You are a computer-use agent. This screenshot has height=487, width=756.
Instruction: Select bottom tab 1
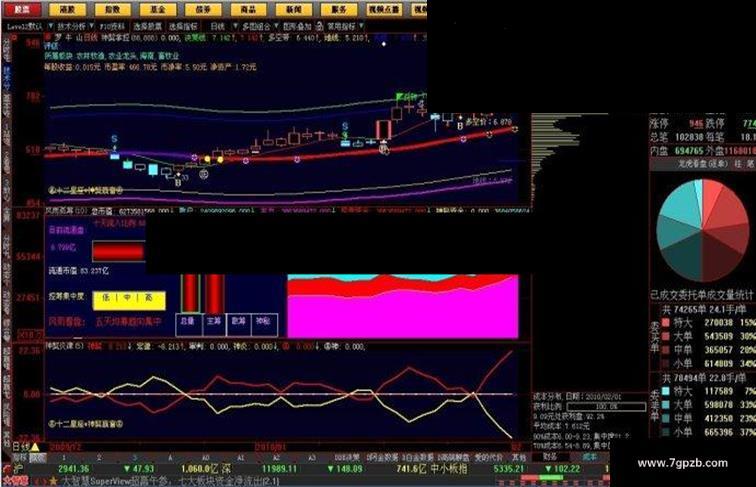point(64,457)
